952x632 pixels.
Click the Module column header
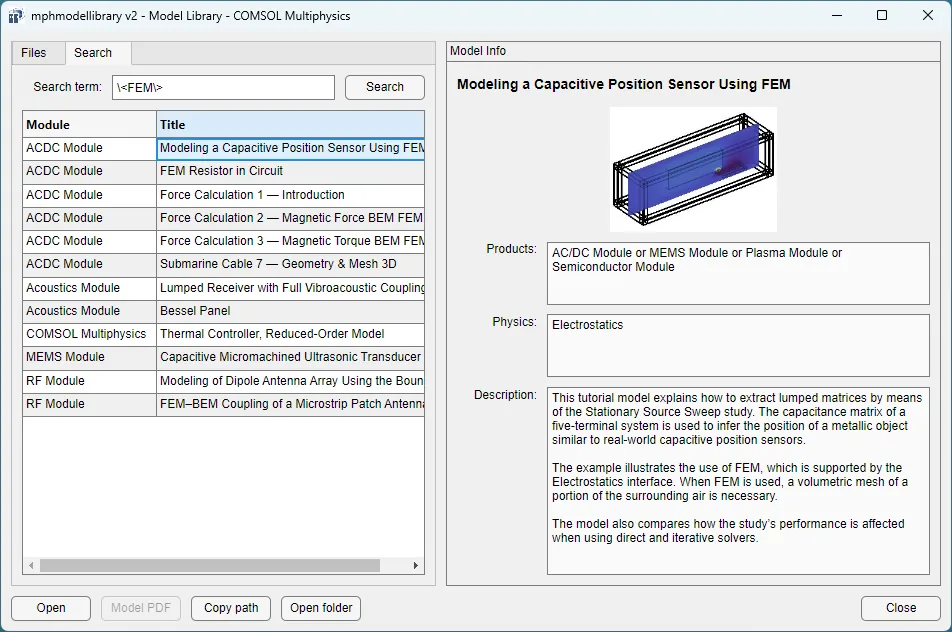(90, 125)
